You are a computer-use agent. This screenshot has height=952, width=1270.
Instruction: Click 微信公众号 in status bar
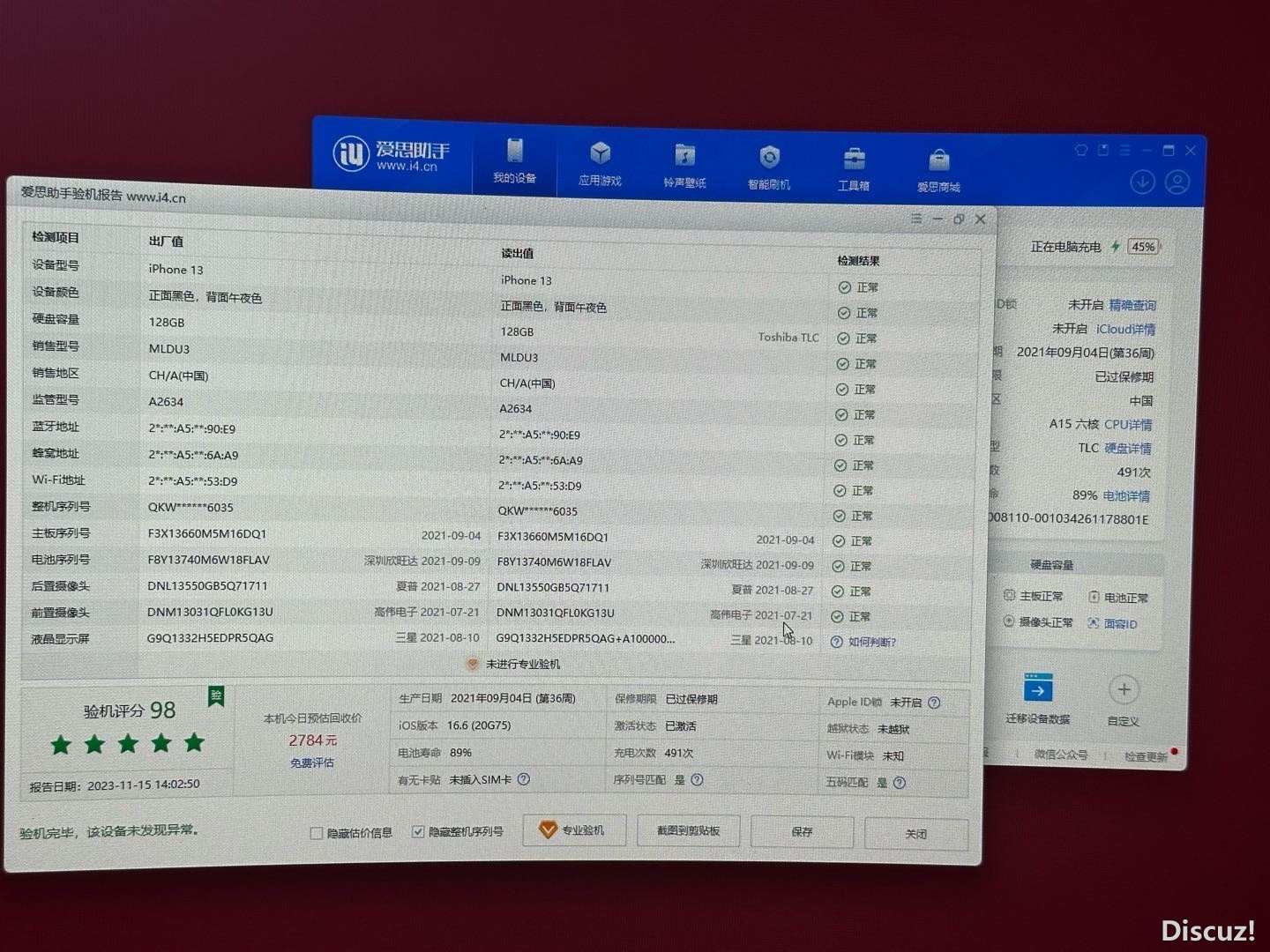click(1061, 755)
